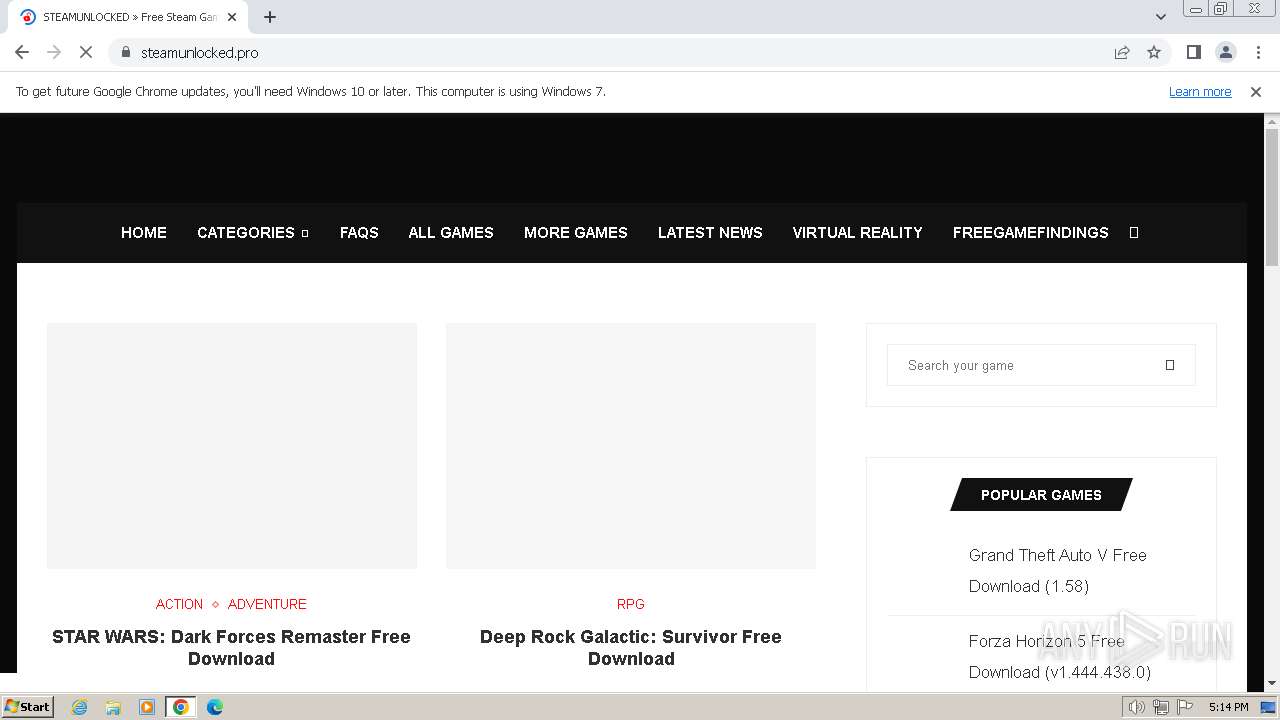
Task: Open Windows Start menu
Action: [x=28, y=707]
